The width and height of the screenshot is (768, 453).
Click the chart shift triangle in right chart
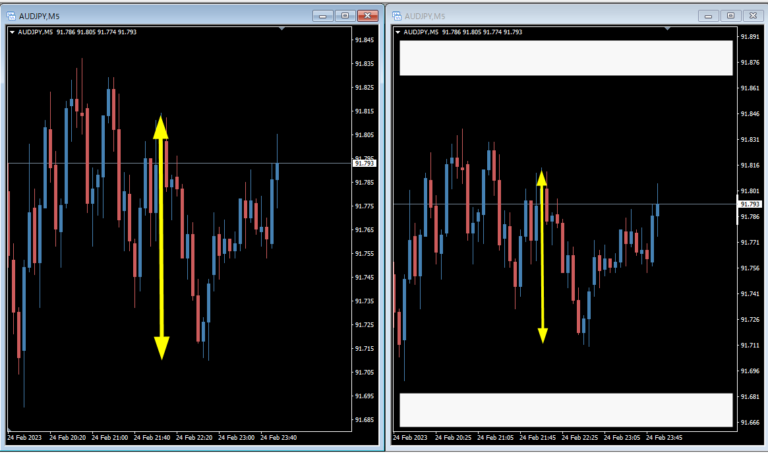pyautogui.click(x=667, y=29)
